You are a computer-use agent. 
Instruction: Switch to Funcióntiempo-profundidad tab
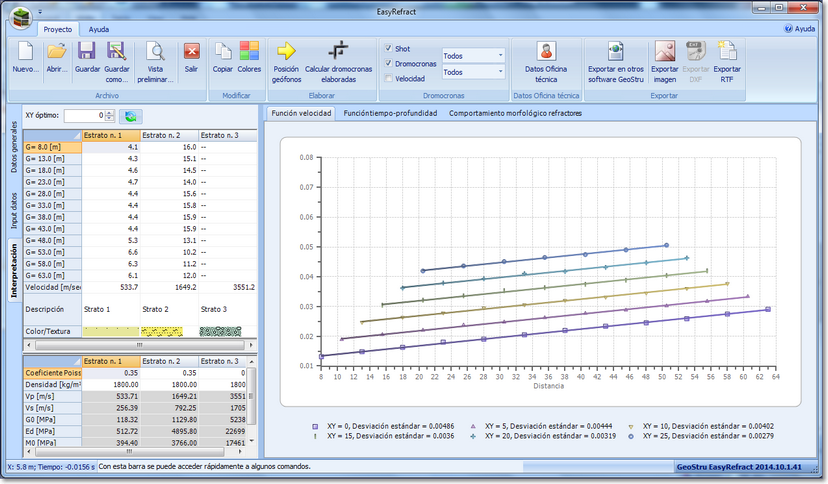pyautogui.click(x=390, y=113)
